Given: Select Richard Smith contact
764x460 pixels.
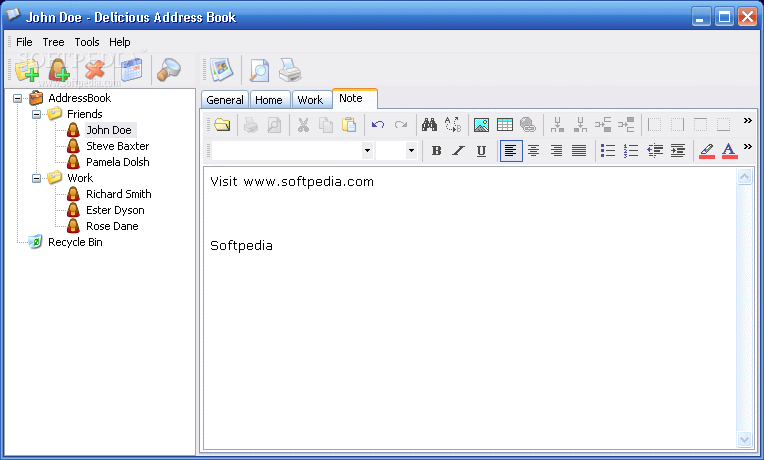Looking at the screenshot, I should point(118,194).
